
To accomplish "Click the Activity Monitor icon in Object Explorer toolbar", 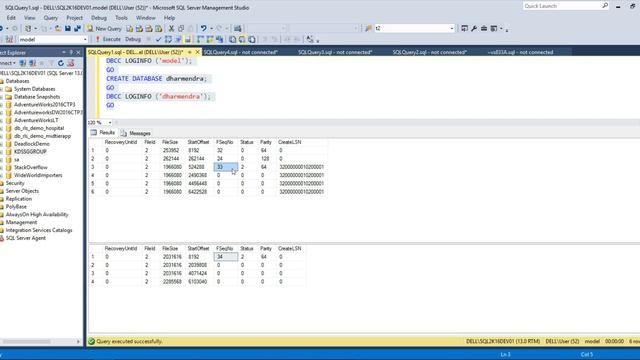I will 71,63.
